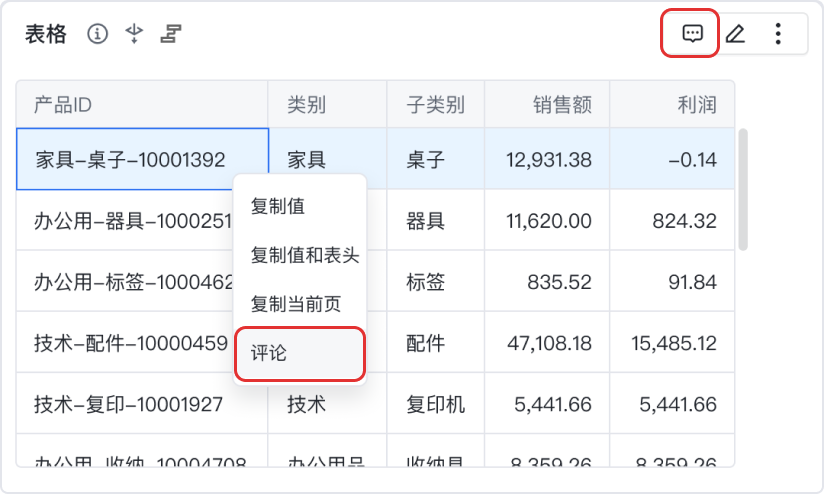Click 复制当前页 in context menu

pos(297,304)
